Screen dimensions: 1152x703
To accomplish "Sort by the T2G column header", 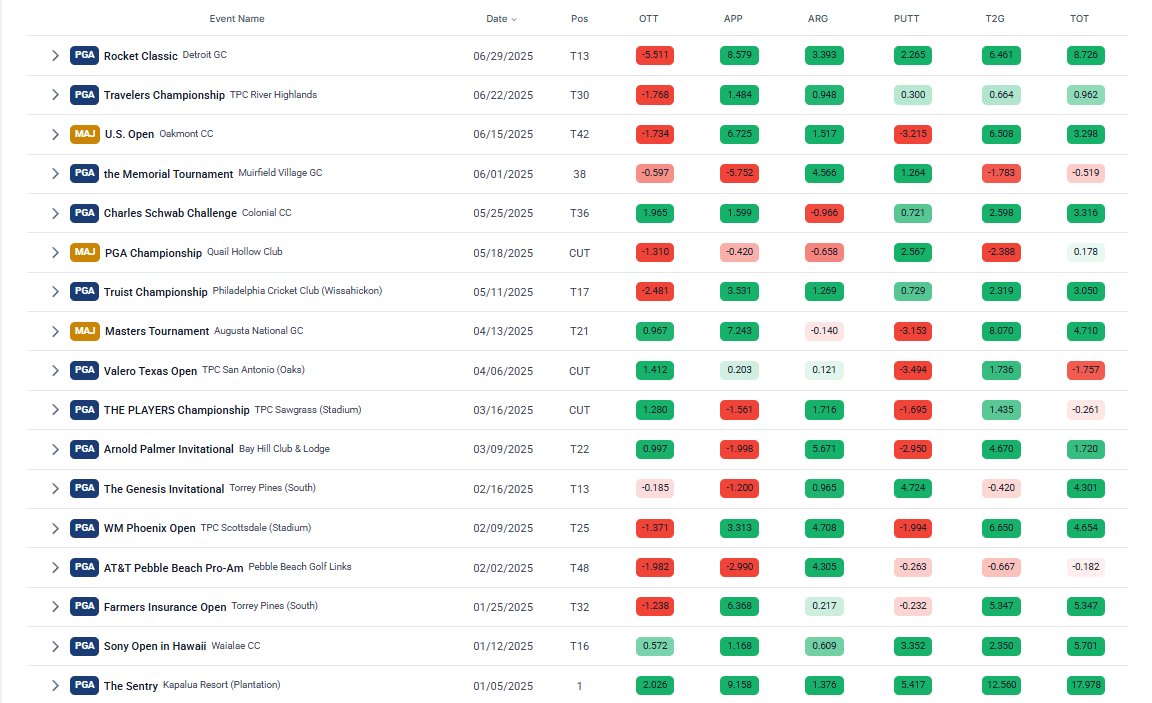I will coord(995,19).
